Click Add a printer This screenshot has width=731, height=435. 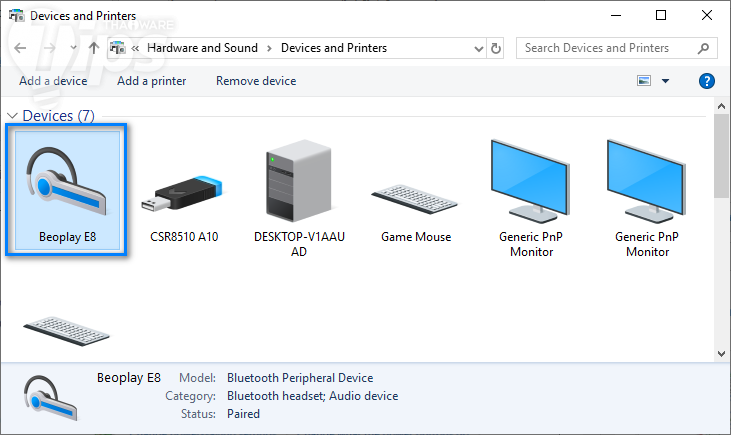(x=151, y=81)
